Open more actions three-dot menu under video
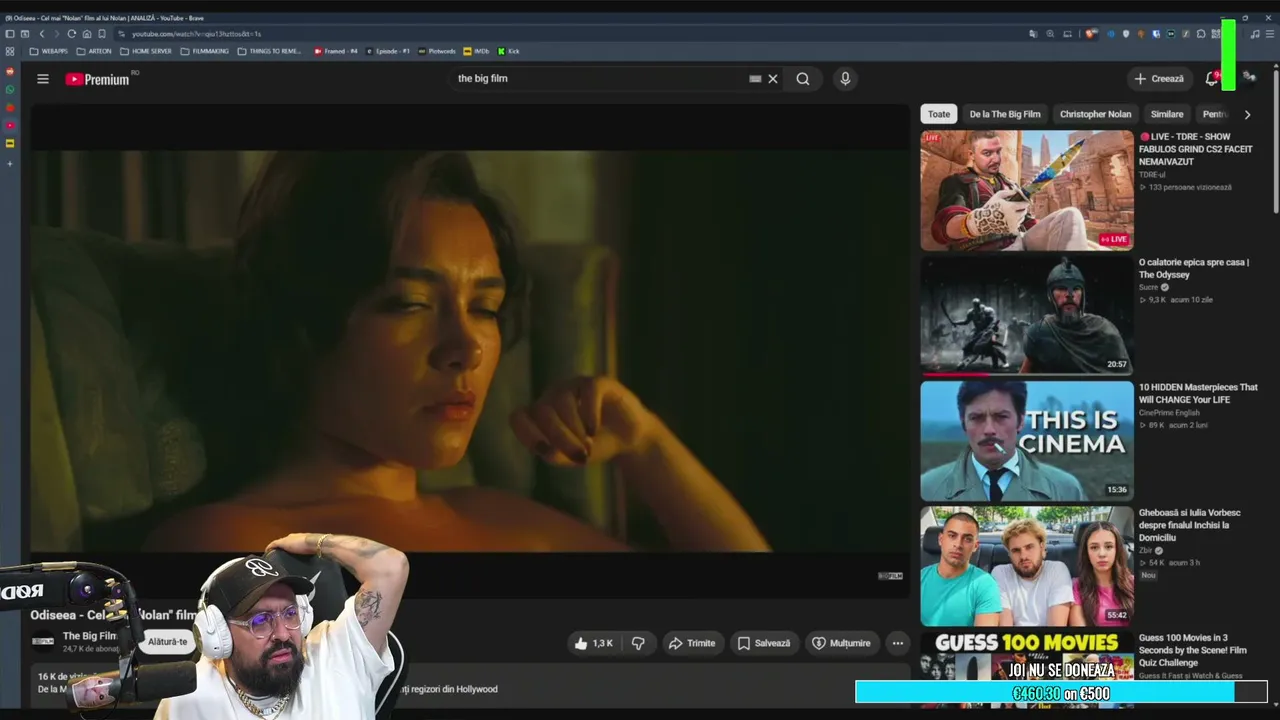Viewport: 1280px width, 720px height. [x=898, y=643]
